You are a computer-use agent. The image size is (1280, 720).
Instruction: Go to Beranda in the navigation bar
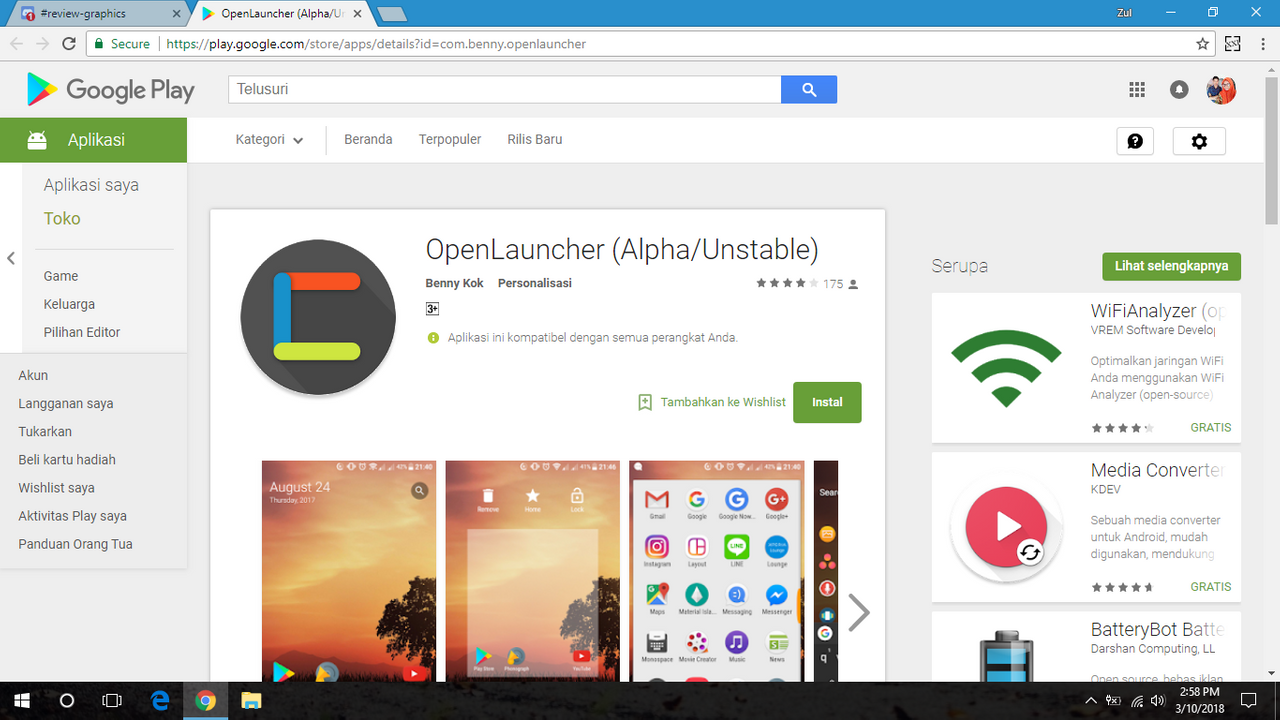point(368,140)
